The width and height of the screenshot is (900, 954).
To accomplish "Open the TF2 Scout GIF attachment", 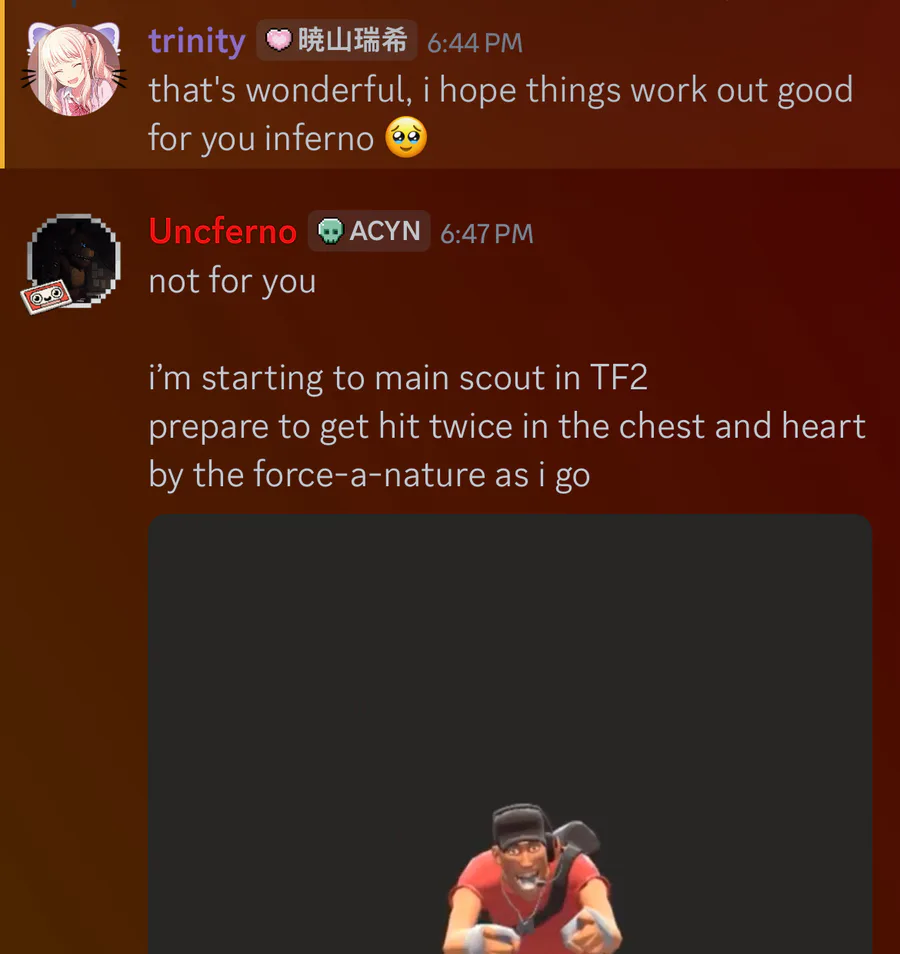I will click(510, 734).
